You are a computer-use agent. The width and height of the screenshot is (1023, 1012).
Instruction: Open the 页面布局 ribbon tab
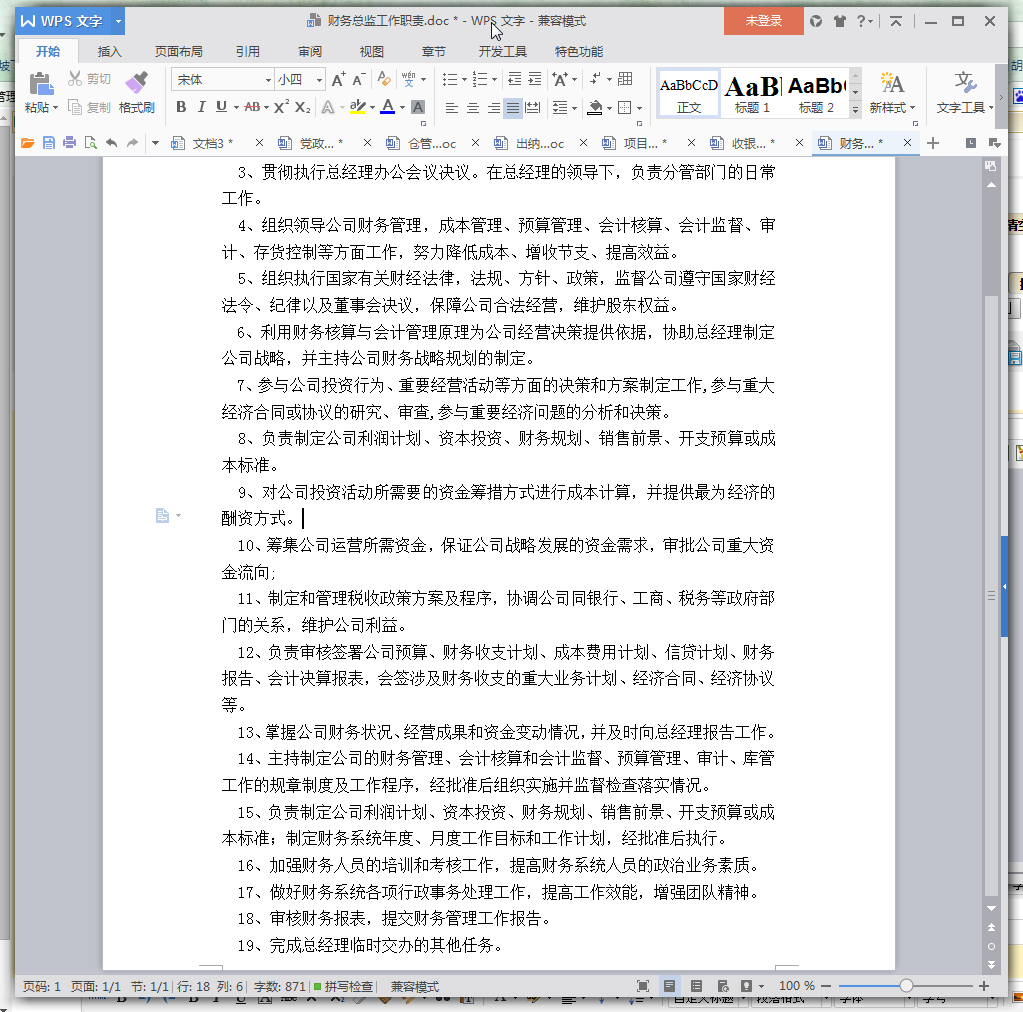pos(178,52)
